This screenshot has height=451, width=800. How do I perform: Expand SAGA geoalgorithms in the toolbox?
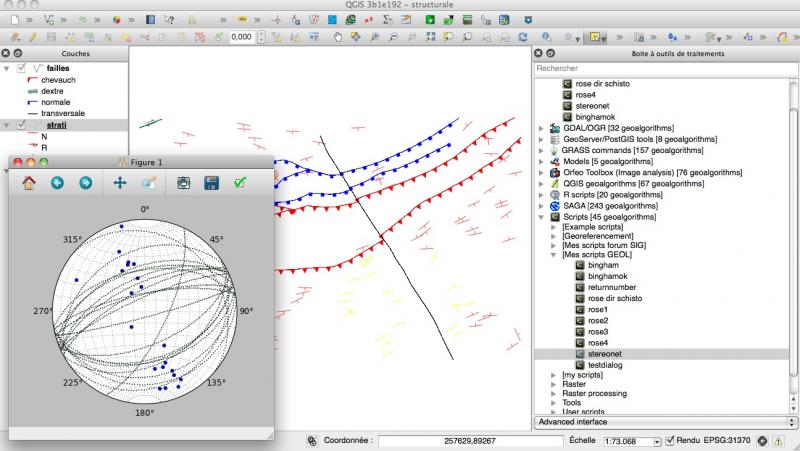pyautogui.click(x=542, y=206)
